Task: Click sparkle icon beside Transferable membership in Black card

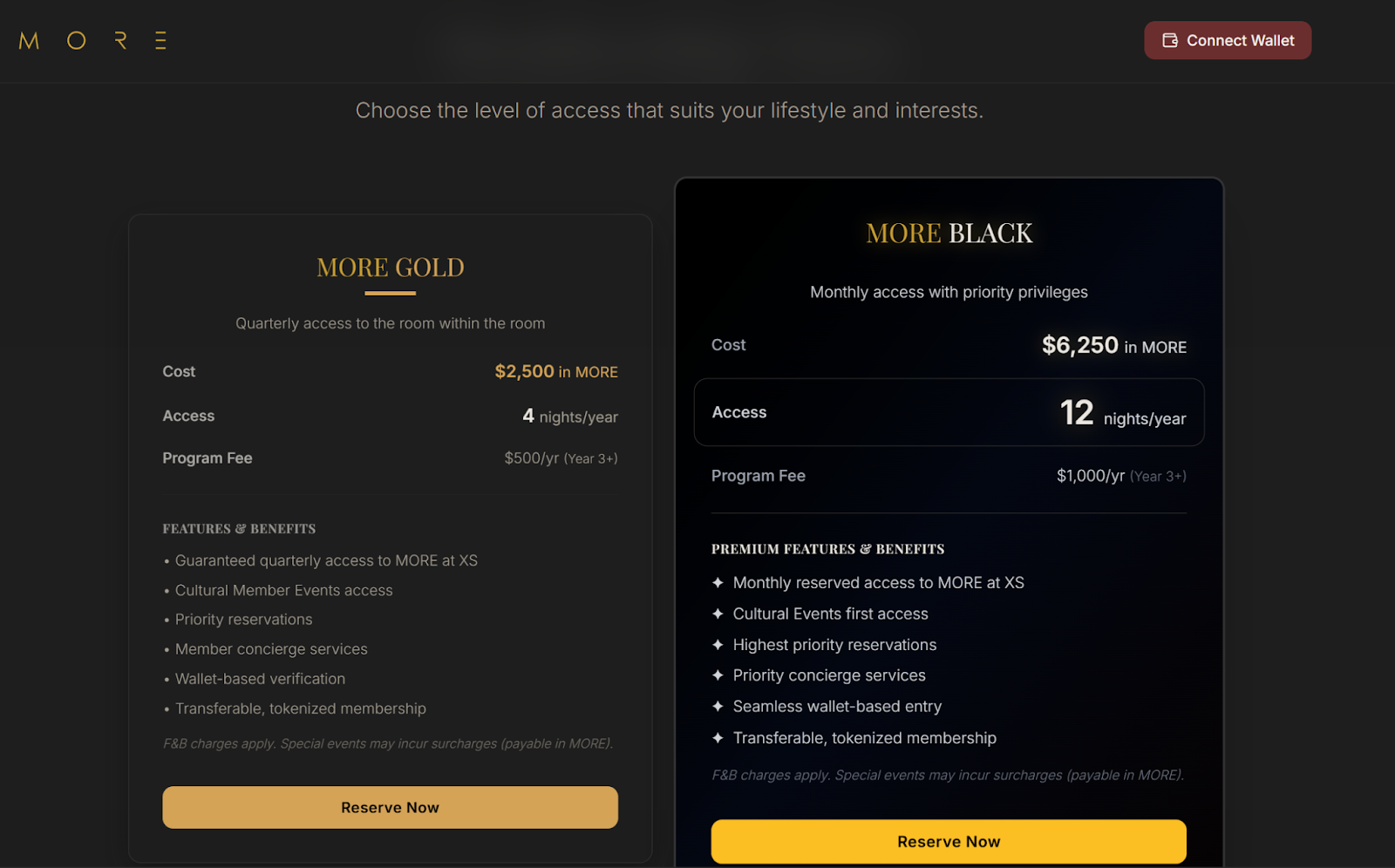Action: tap(718, 738)
